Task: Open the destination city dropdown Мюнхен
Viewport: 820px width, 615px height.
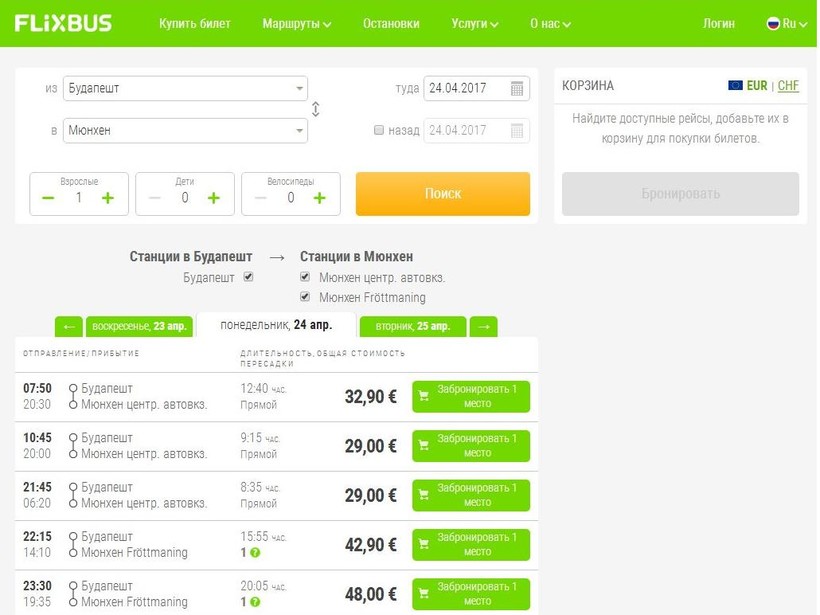Action: (x=185, y=130)
